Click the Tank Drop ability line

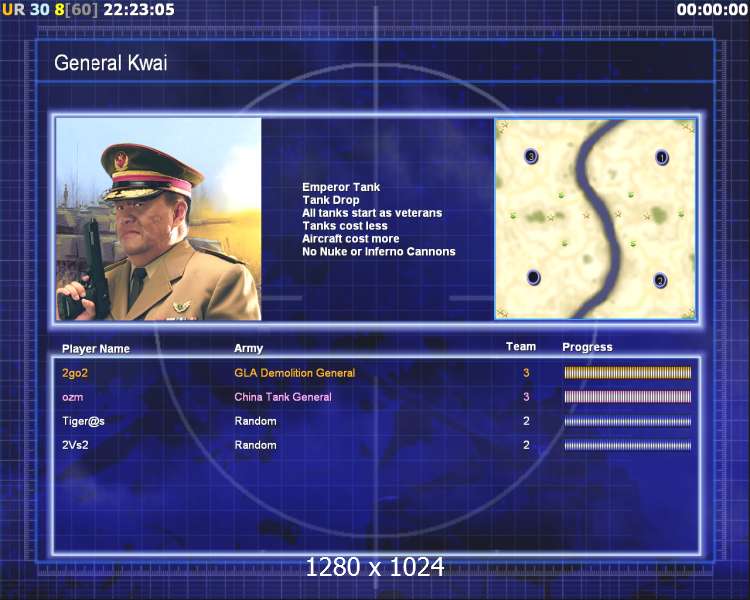(331, 200)
